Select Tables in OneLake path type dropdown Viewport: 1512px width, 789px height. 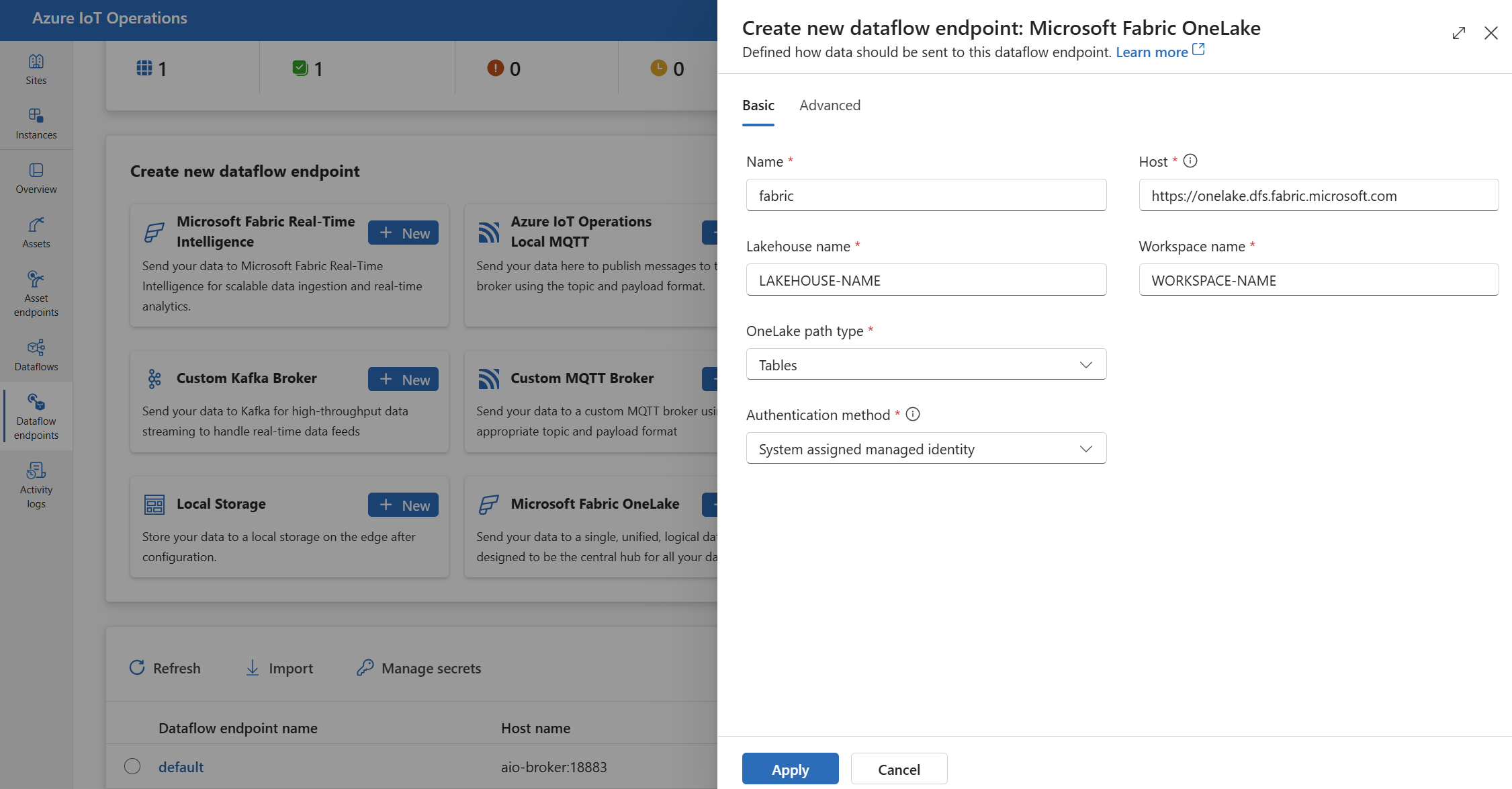tap(926, 364)
